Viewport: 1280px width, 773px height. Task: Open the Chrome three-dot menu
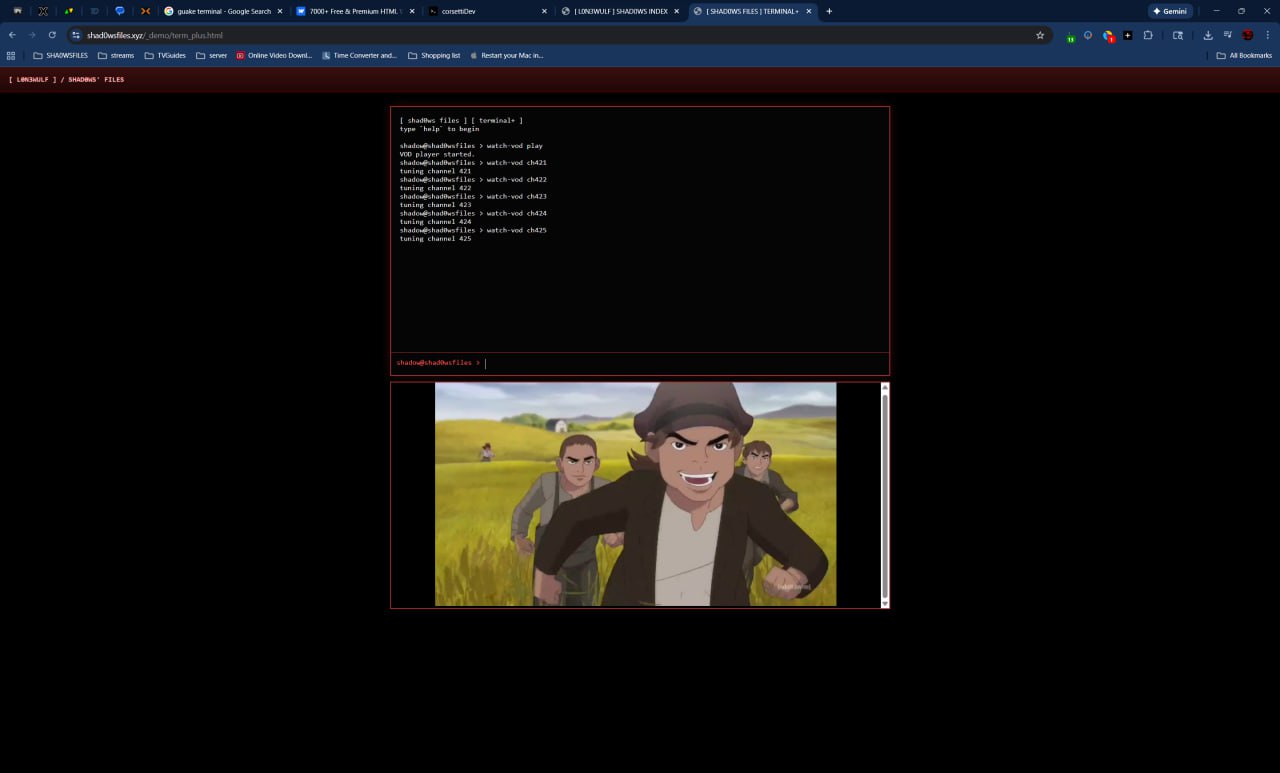1267,35
